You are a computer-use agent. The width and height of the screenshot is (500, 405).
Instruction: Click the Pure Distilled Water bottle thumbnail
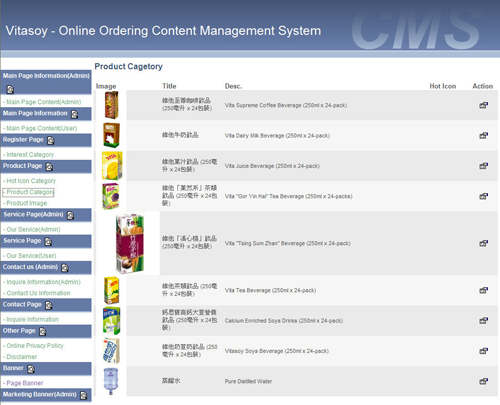tap(111, 381)
